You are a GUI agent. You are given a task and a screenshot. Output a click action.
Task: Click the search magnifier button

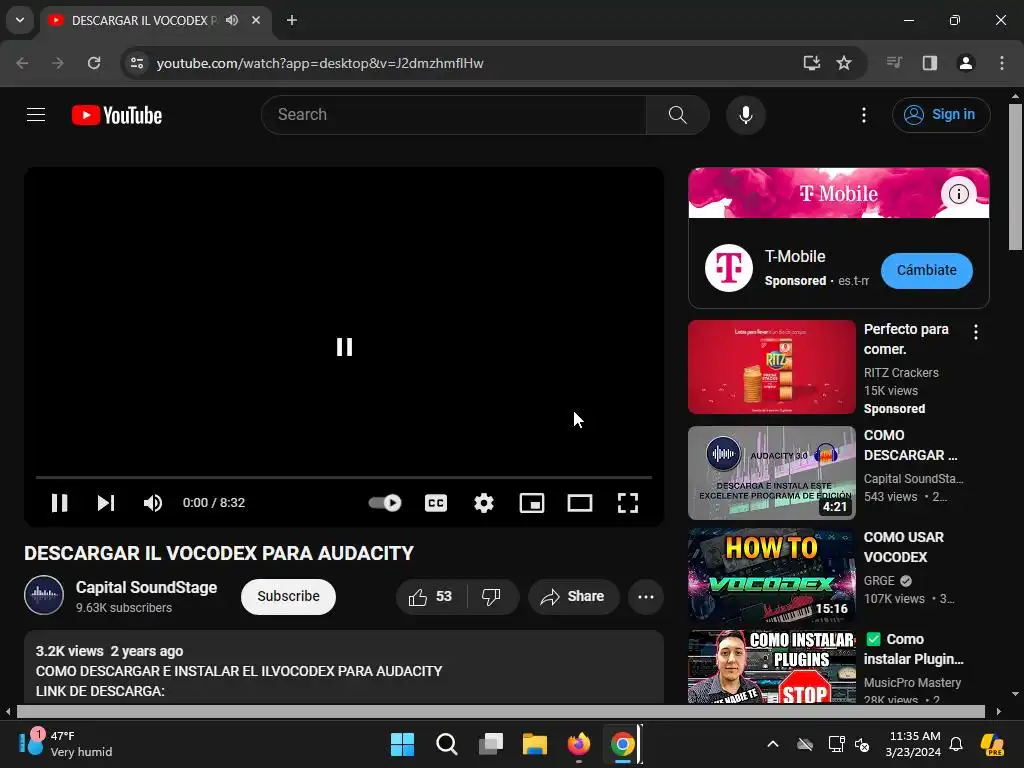(678, 115)
